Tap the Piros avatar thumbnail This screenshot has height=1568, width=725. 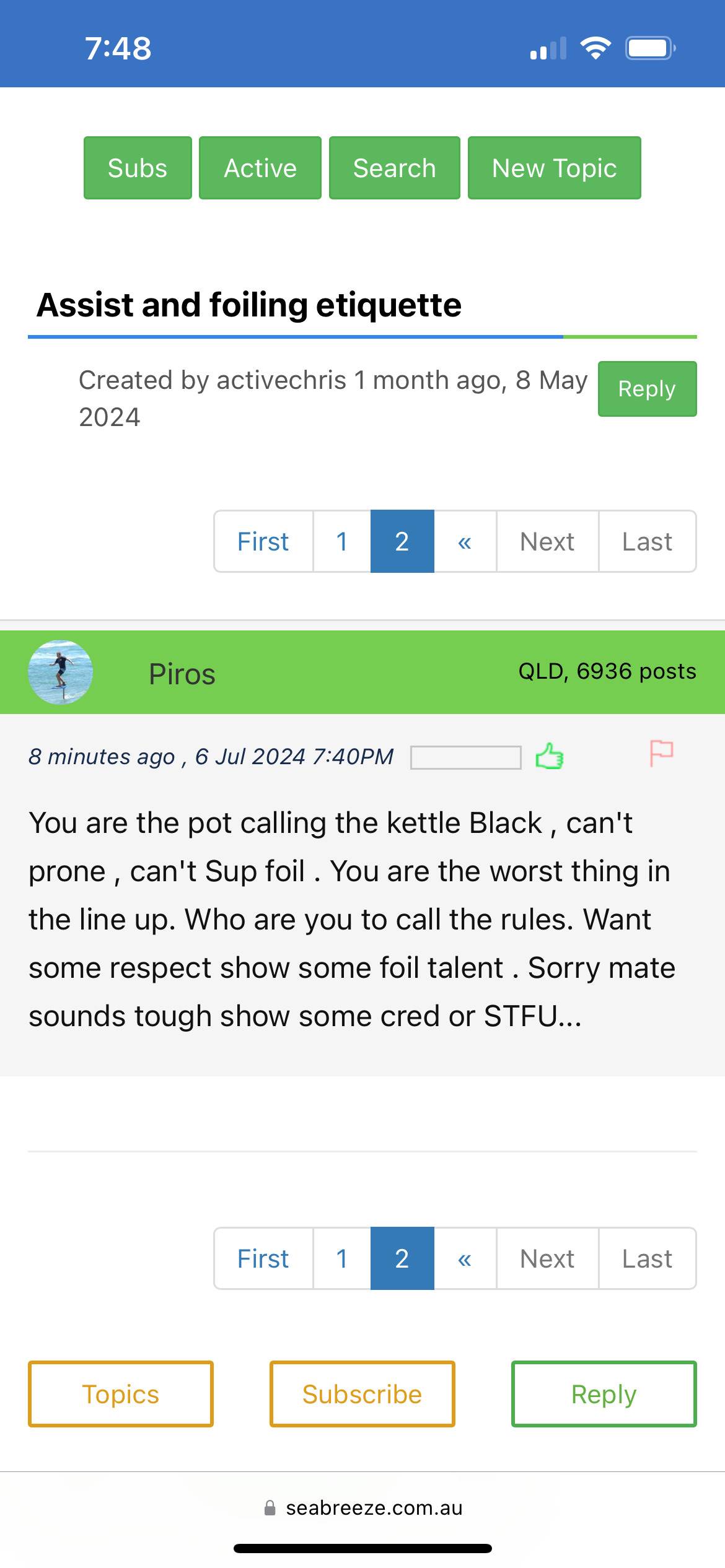pos(60,673)
